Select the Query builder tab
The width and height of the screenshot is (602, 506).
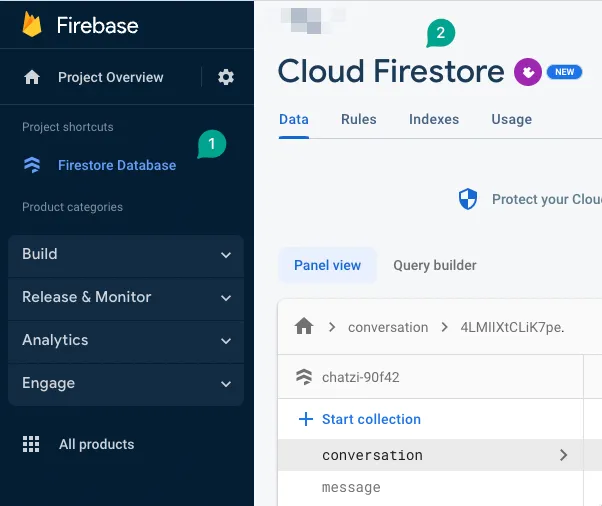[435, 265]
